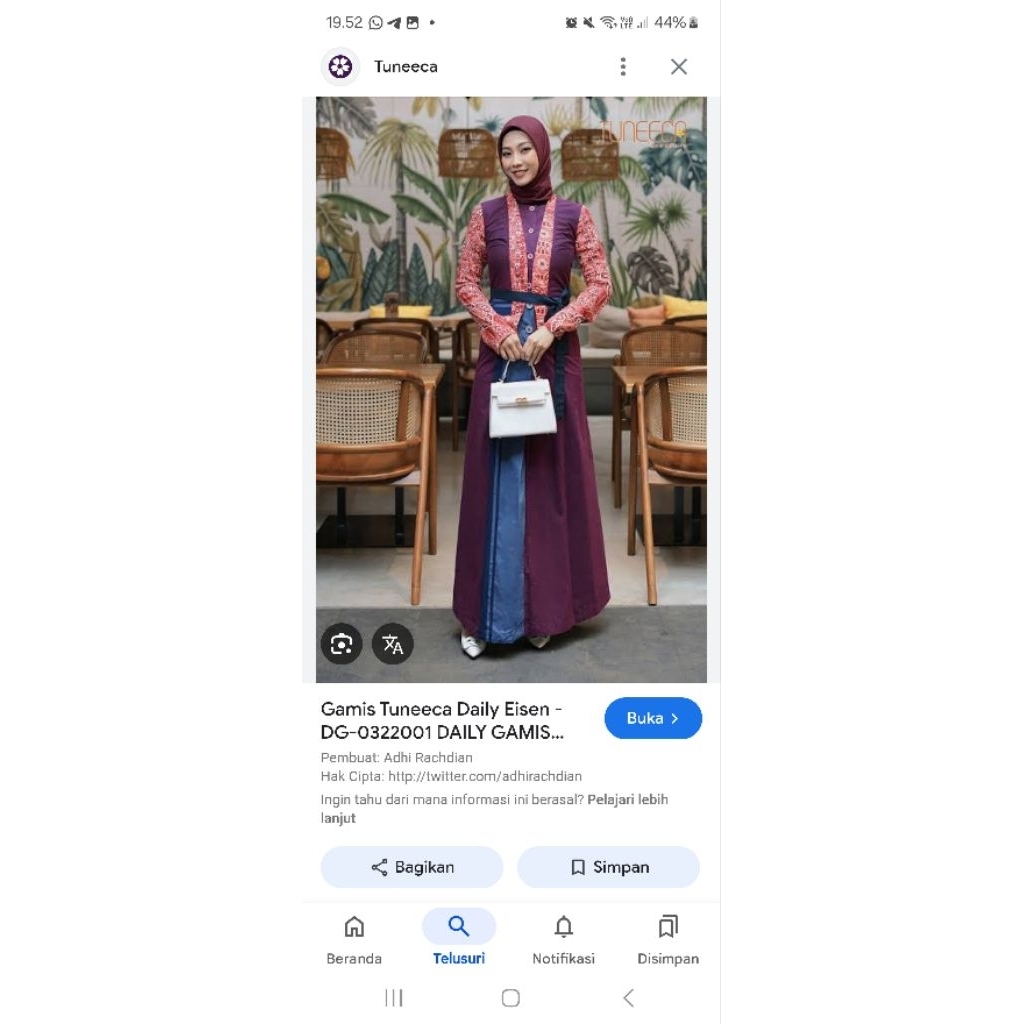The height and width of the screenshot is (1024, 1024).
Task: Tap the Tuneeca source name
Action: coord(406,67)
